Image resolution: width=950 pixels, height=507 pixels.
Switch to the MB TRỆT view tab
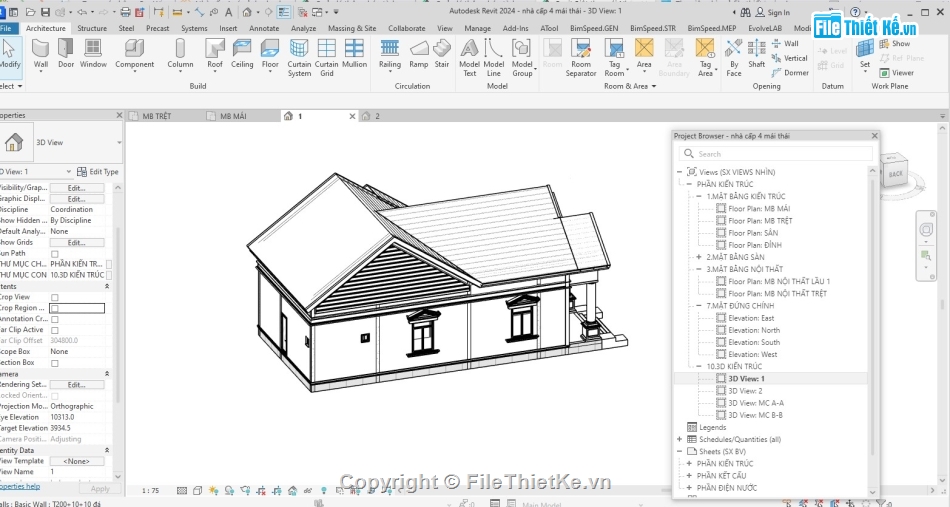pyautogui.click(x=157, y=116)
